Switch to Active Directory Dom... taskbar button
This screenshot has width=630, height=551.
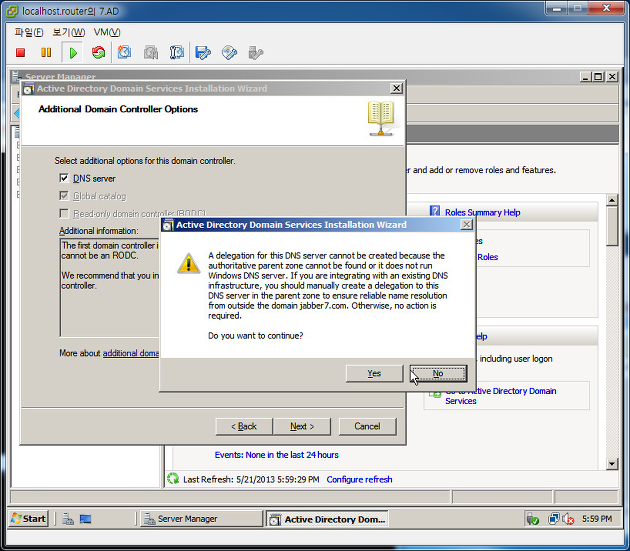click(327, 519)
